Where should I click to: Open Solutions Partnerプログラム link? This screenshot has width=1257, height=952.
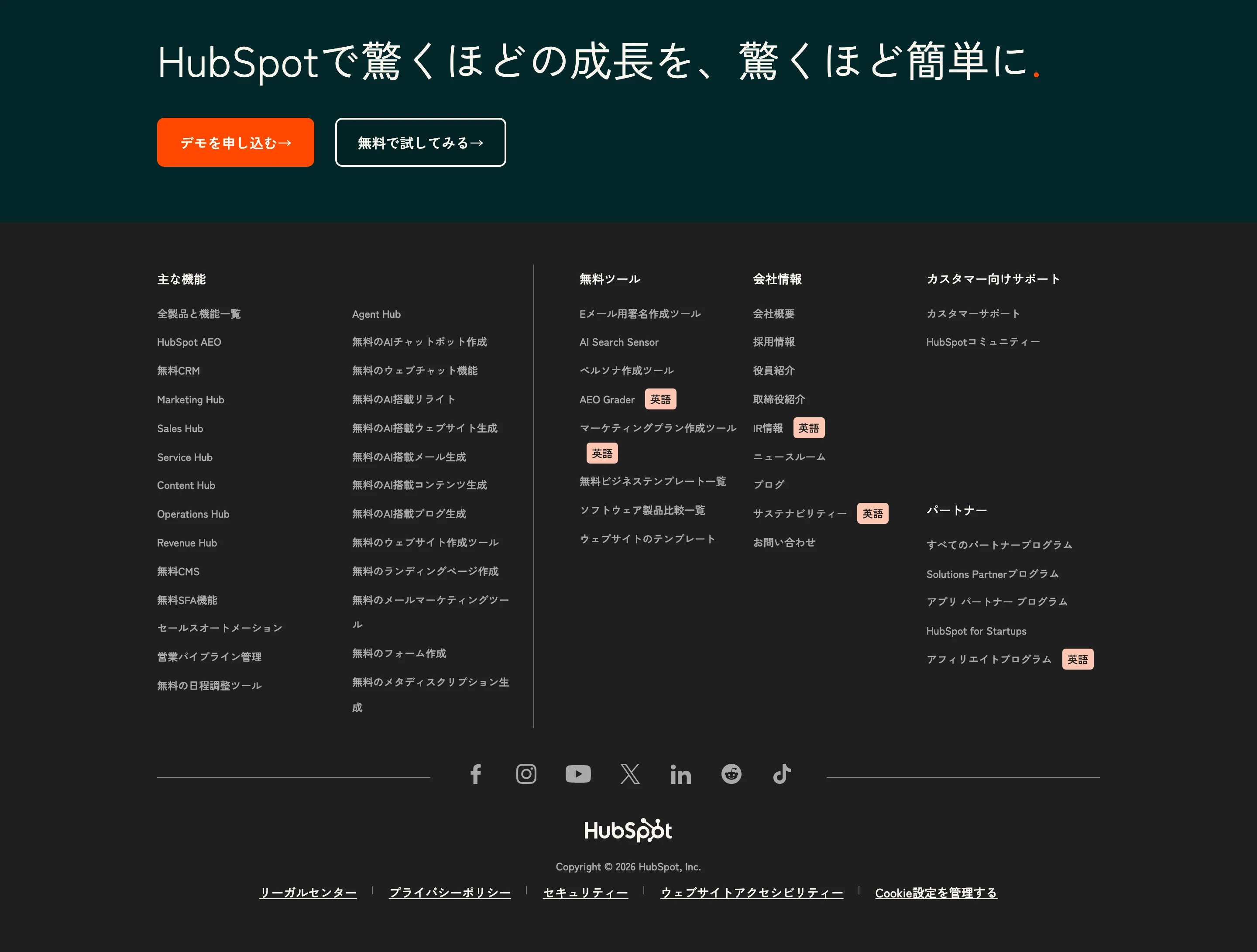992,574
